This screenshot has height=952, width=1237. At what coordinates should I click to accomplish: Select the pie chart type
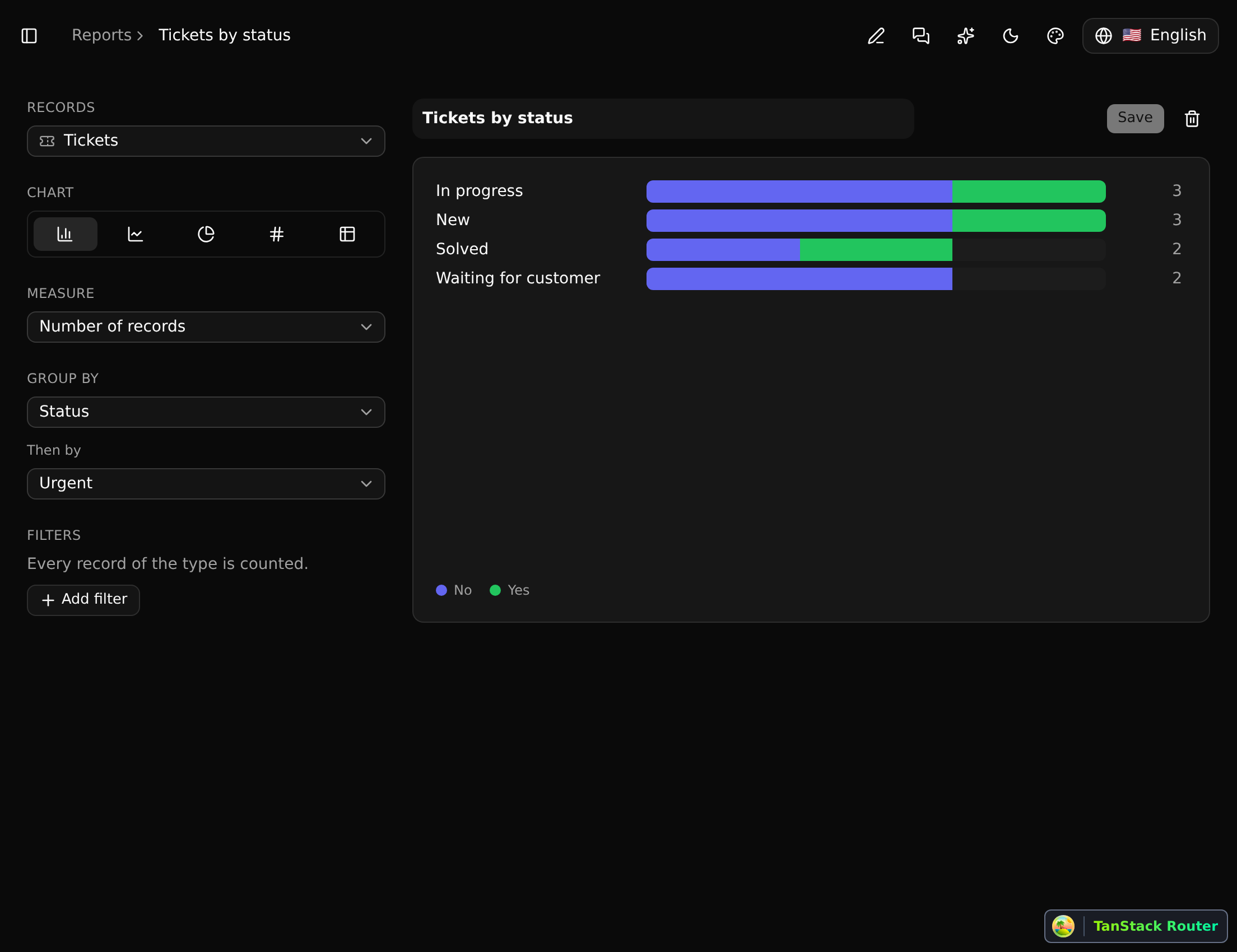pos(206,234)
